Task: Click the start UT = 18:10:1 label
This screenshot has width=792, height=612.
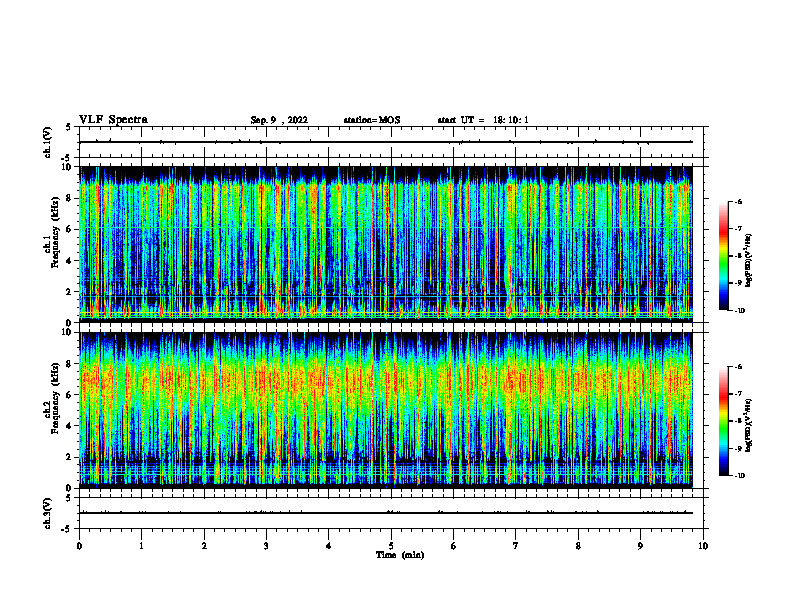Action: (483, 120)
